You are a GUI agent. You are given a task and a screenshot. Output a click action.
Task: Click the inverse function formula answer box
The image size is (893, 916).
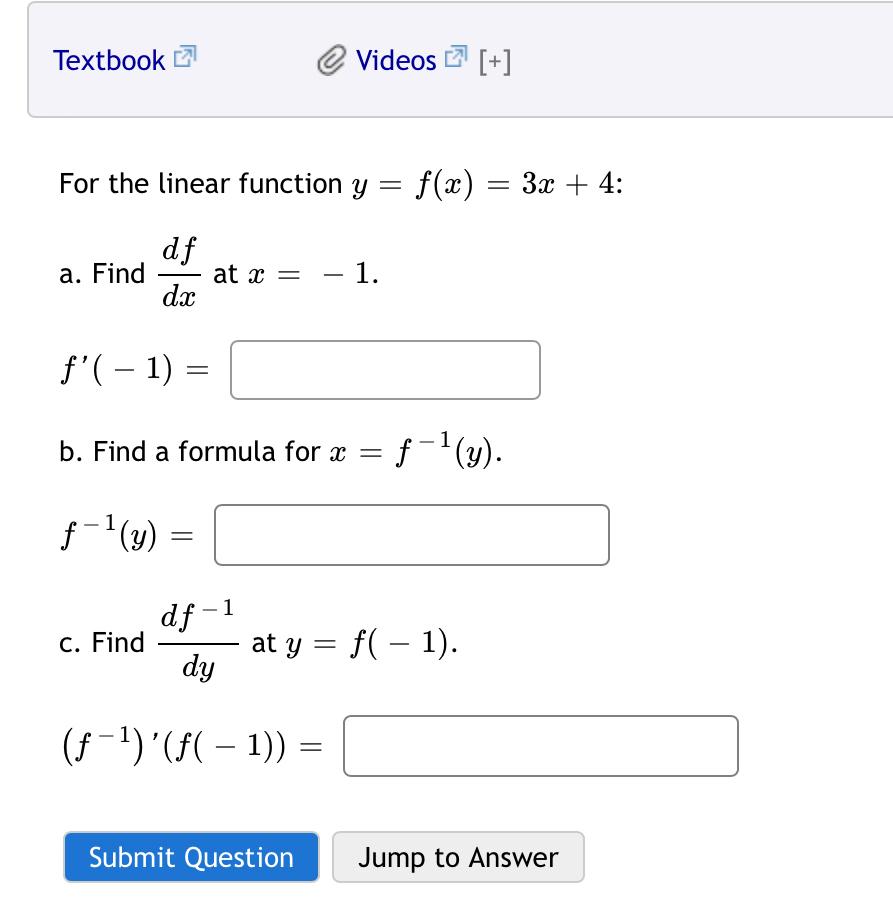click(411, 535)
